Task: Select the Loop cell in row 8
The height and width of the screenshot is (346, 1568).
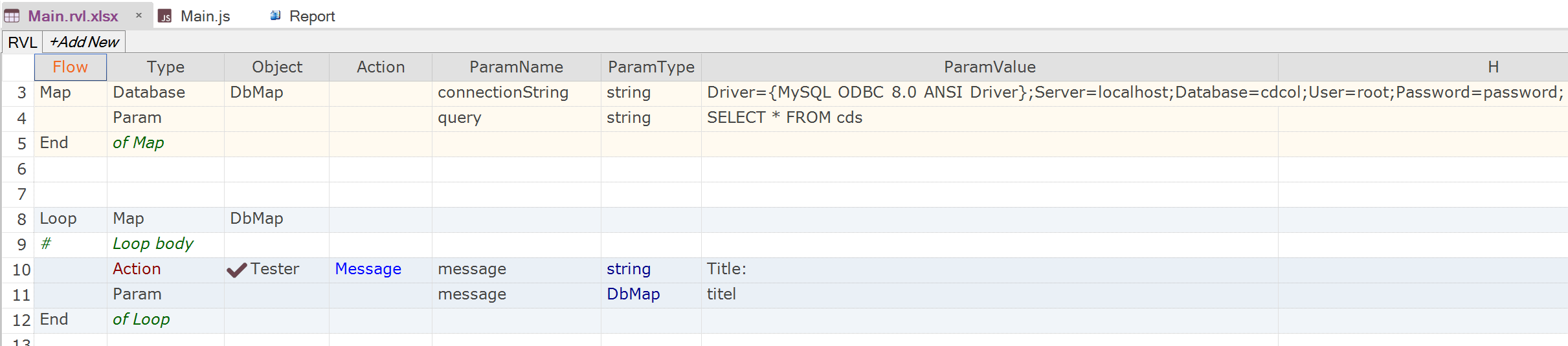Action: (58, 219)
